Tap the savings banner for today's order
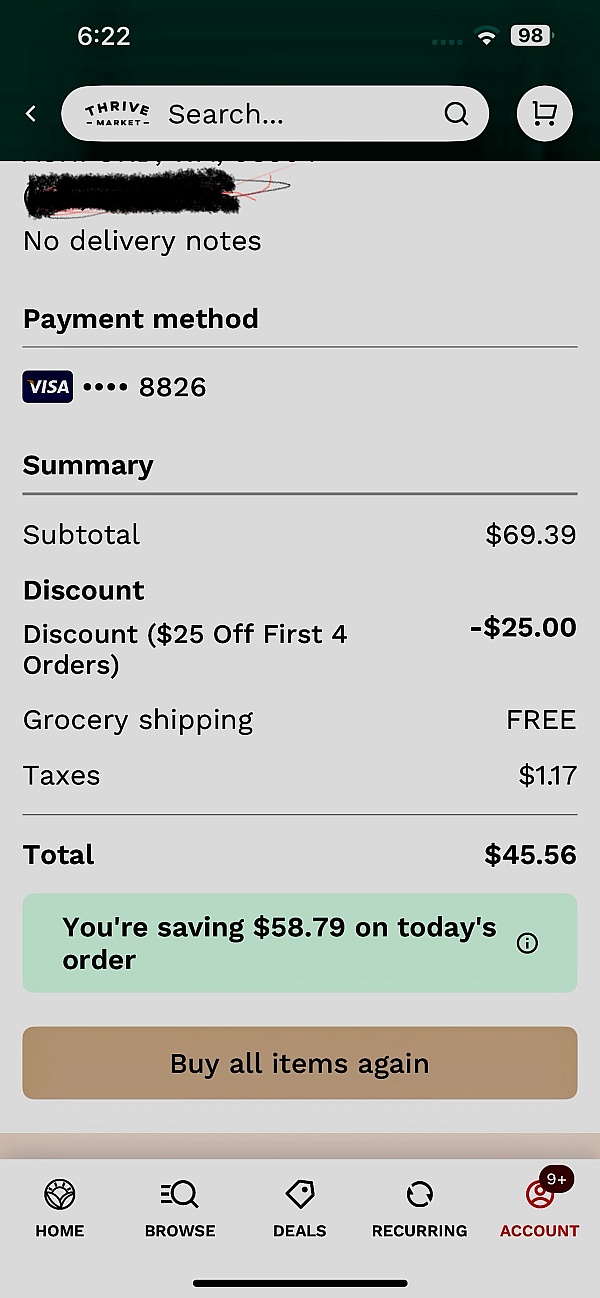Screen dimensions: 600x1298 coord(280,943)
